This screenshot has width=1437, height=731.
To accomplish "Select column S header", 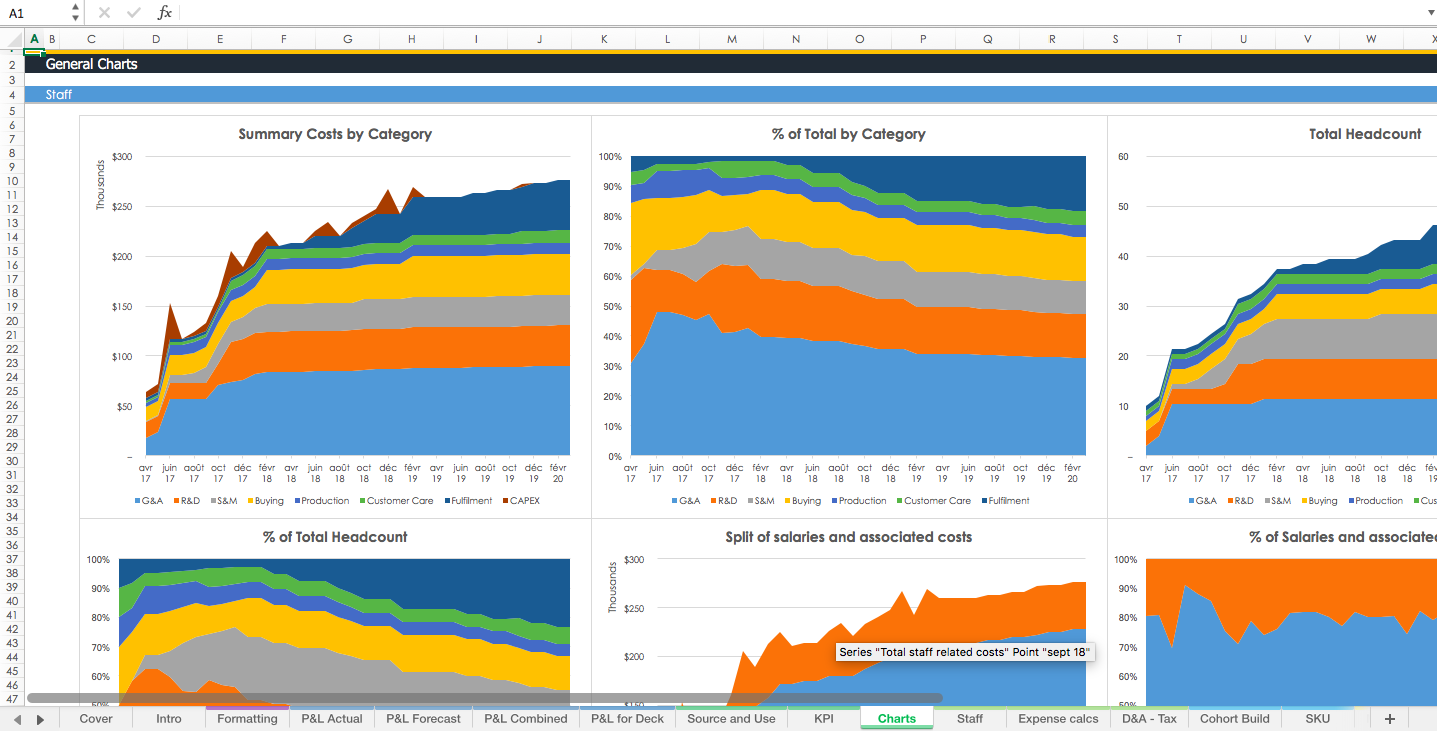I will pos(1116,39).
